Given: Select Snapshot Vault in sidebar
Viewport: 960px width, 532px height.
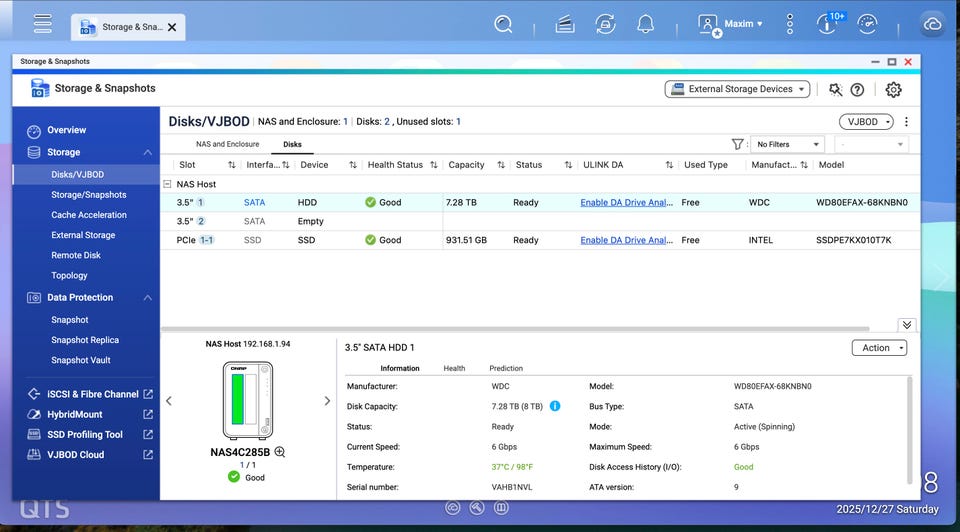Looking at the screenshot, I should 81,360.
